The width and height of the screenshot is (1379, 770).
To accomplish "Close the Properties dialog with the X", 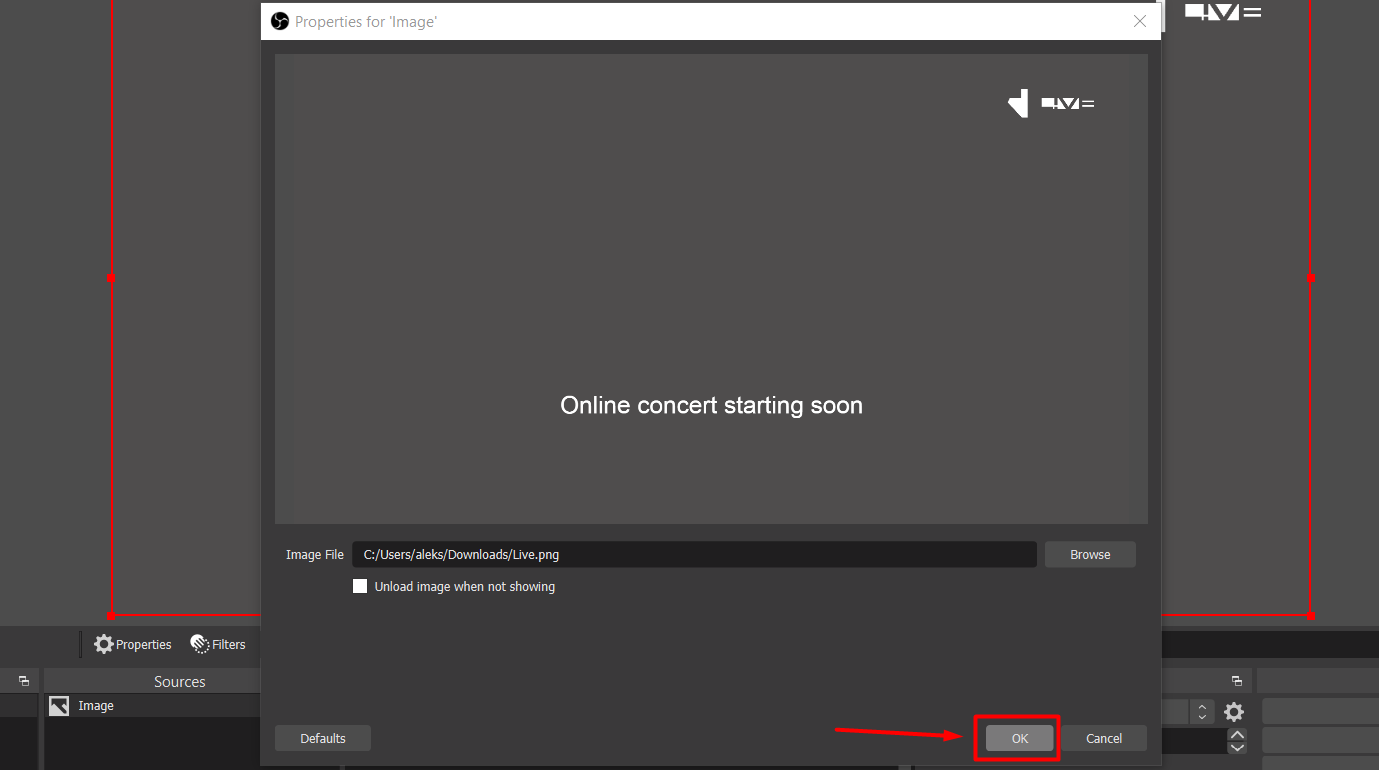I will click(1140, 21).
